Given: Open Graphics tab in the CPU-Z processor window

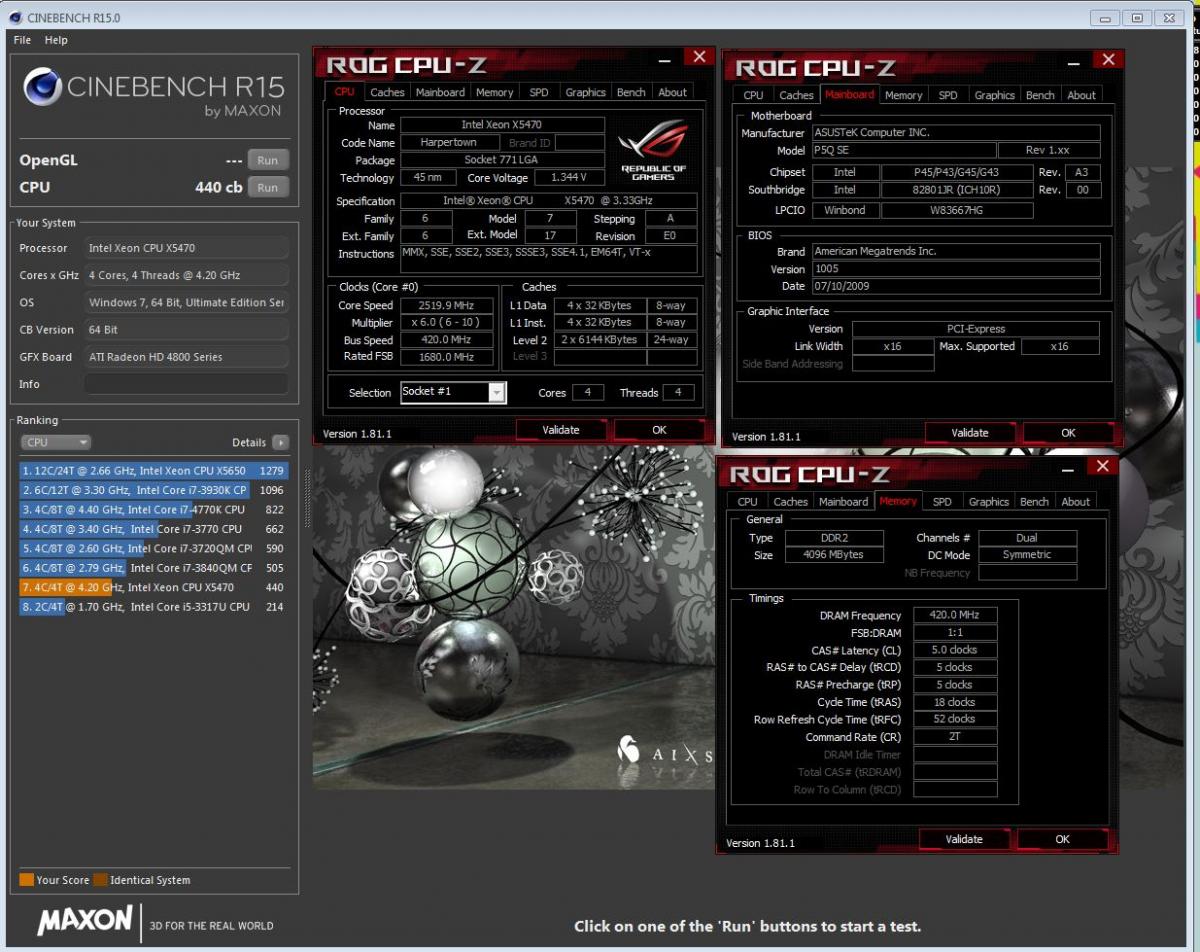Looking at the screenshot, I should click(585, 92).
